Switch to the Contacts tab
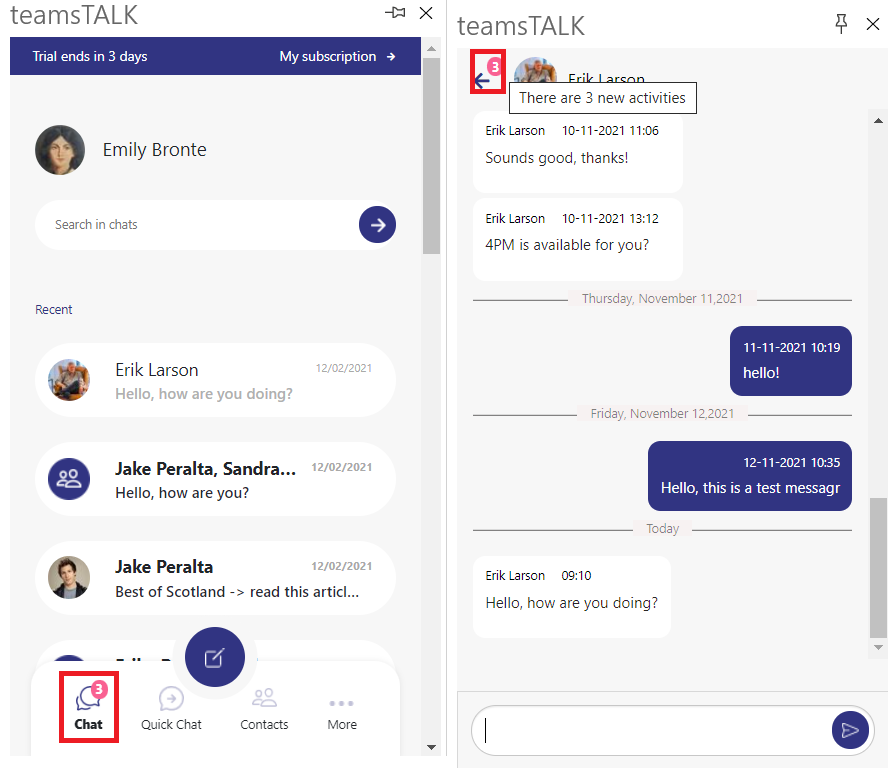 pyautogui.click(x=264, y=708)
